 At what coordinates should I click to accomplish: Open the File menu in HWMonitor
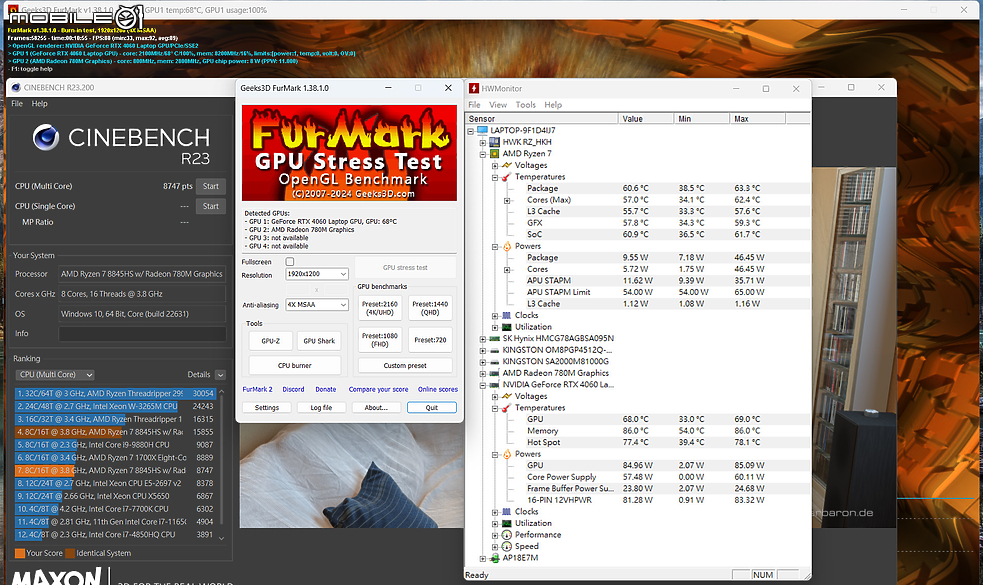474,105
